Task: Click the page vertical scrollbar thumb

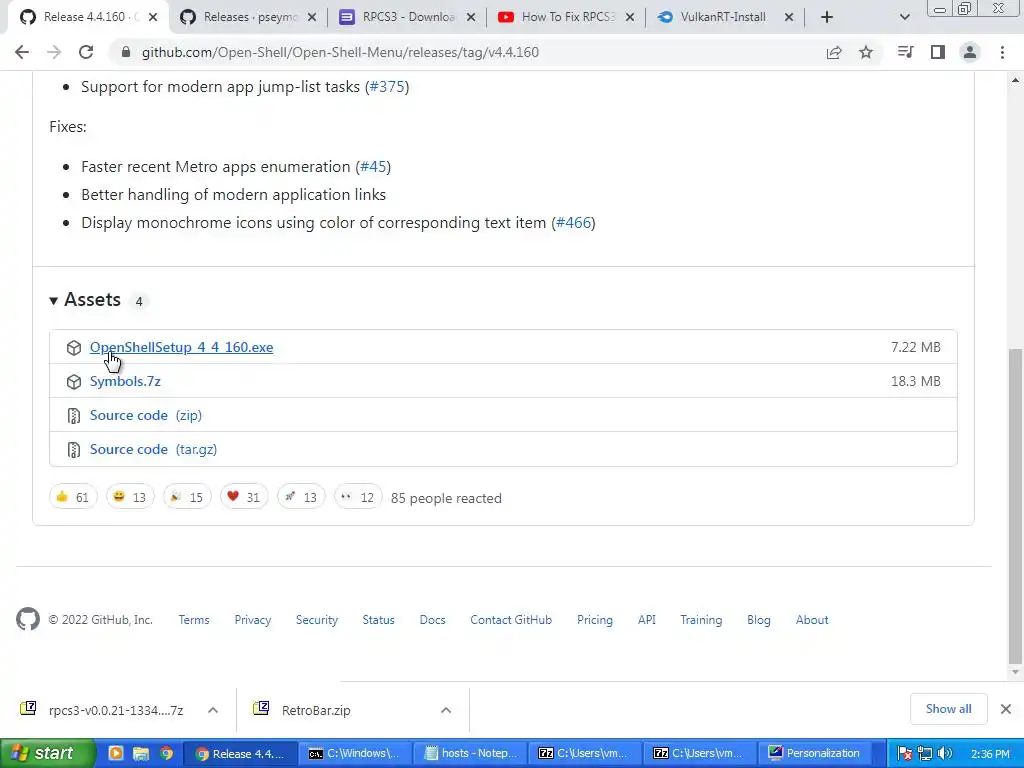Action: coord(1015,506)
